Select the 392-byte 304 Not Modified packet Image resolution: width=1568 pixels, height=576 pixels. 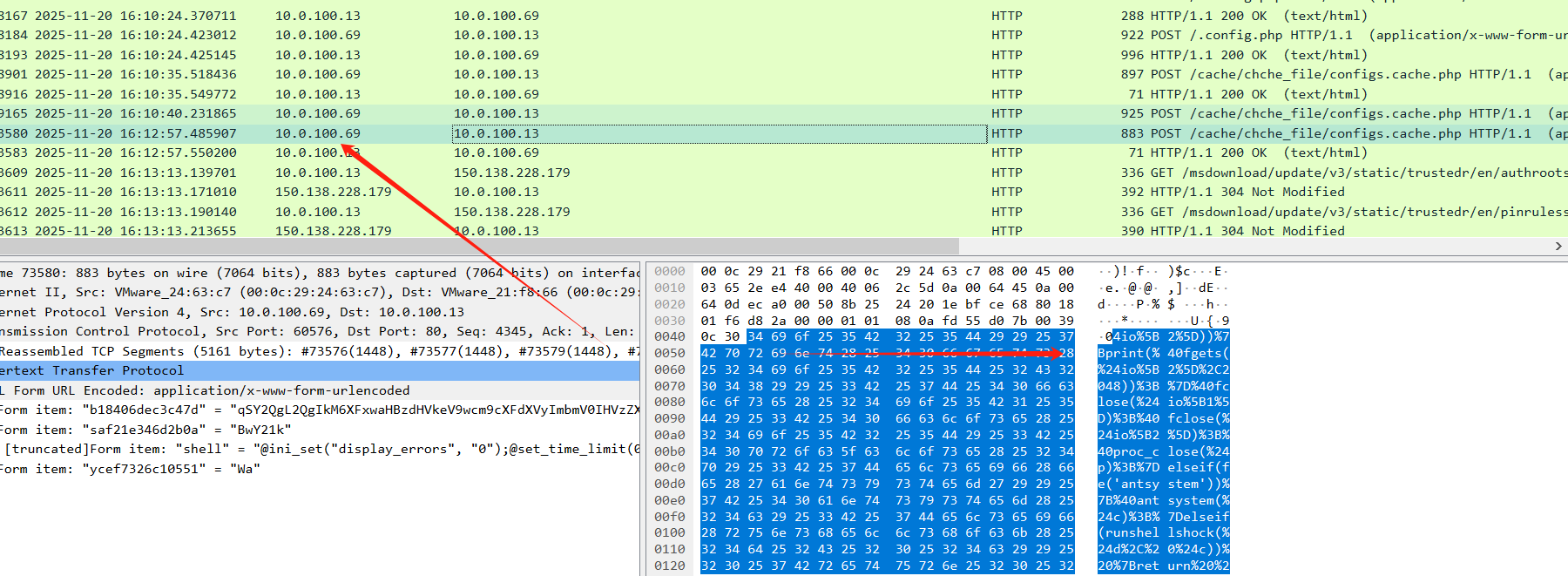[610, 192]
